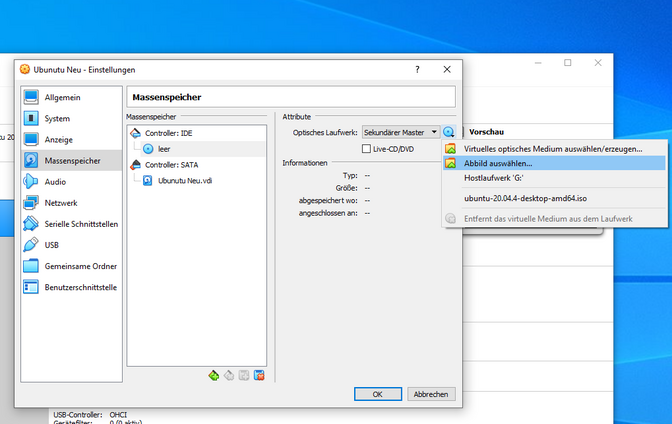
Task: Choose 'Abbild auswählen...' menu entry
Action: pos(498,163)
